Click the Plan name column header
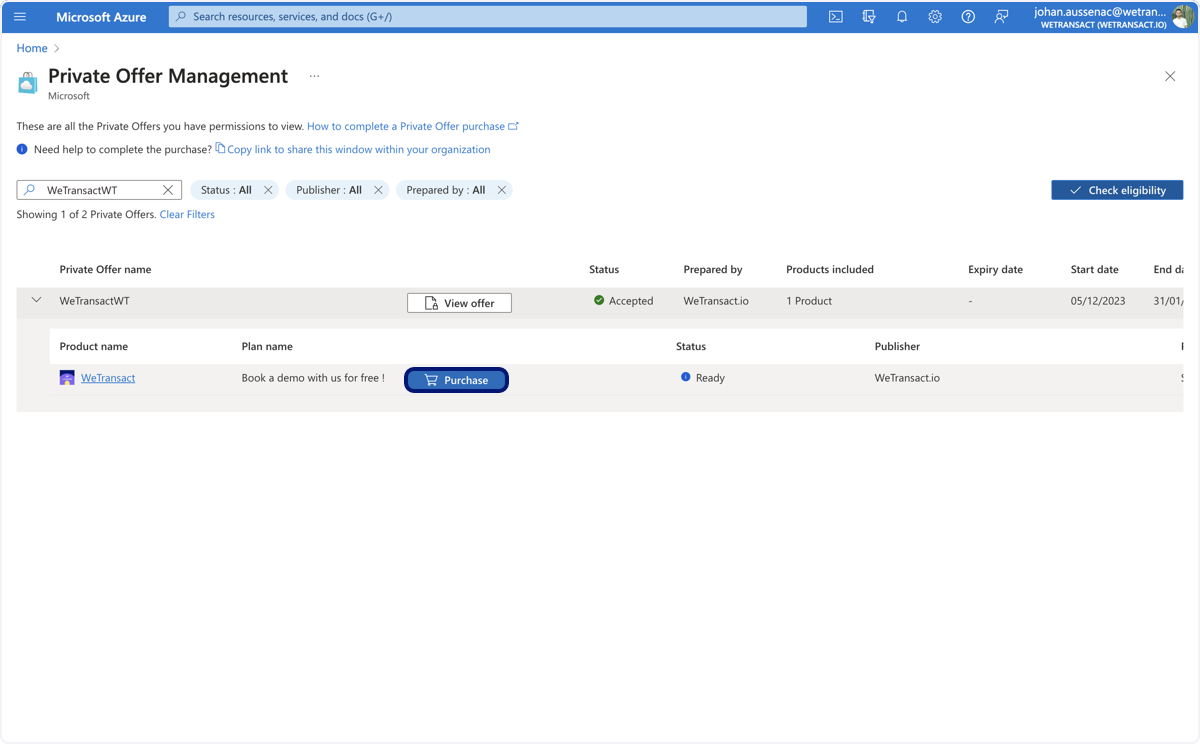Viewport: 1200px width, 744px height. pos(267,346)
